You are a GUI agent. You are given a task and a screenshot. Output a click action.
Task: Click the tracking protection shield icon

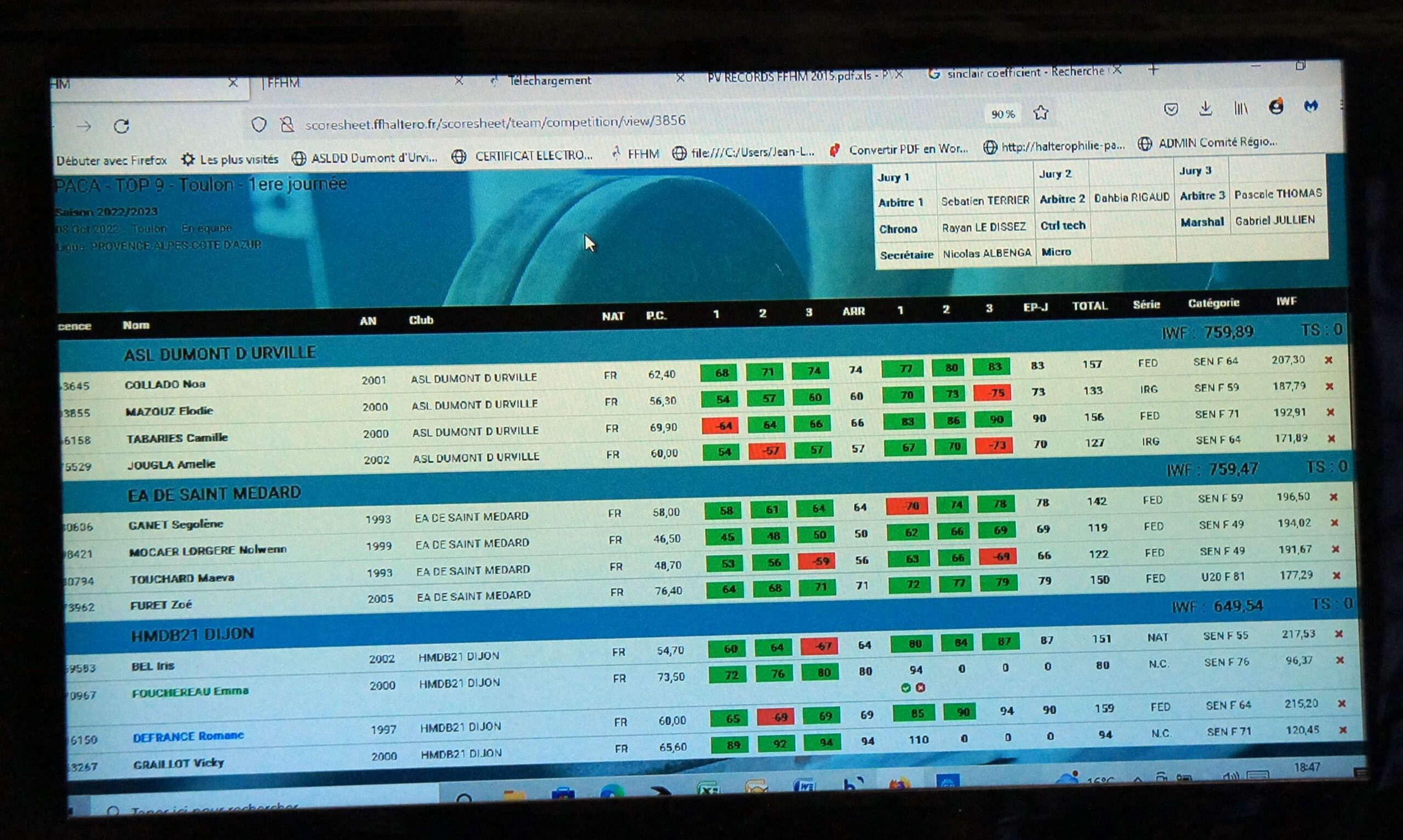(x=259, y=124)
